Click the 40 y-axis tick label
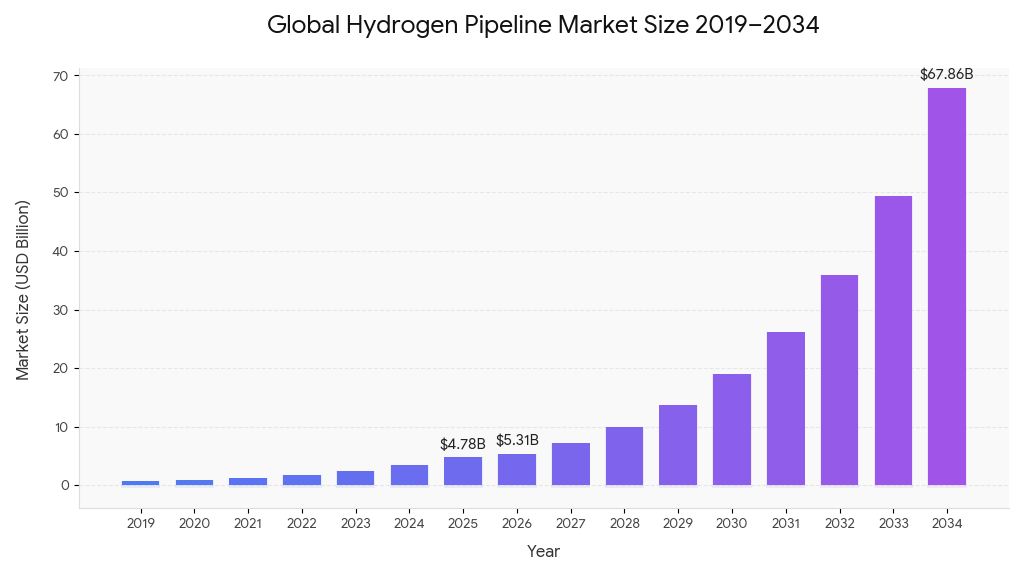 point(60,251)
